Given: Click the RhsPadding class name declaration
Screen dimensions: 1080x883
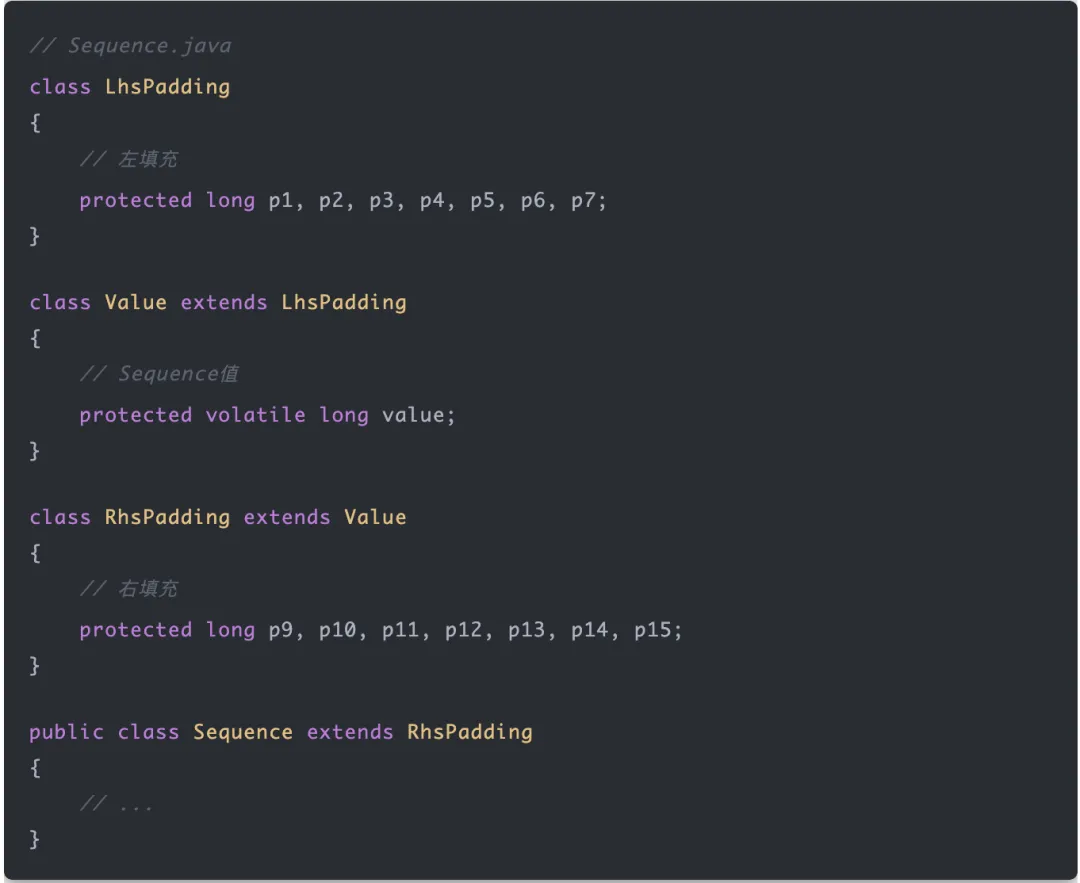Looking at the screenshot, I should (x=167, y=517).
